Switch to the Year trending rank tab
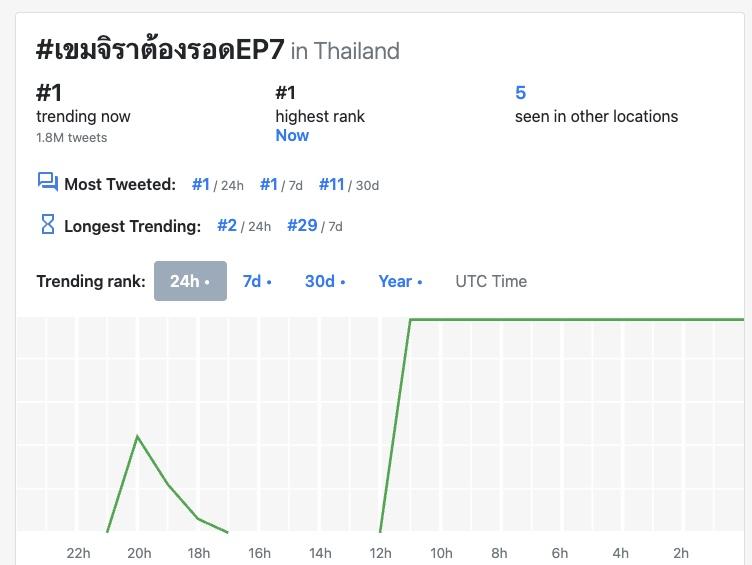Viewport: 752px width, 565px height. pyautogui.click(x=400, y=281)
